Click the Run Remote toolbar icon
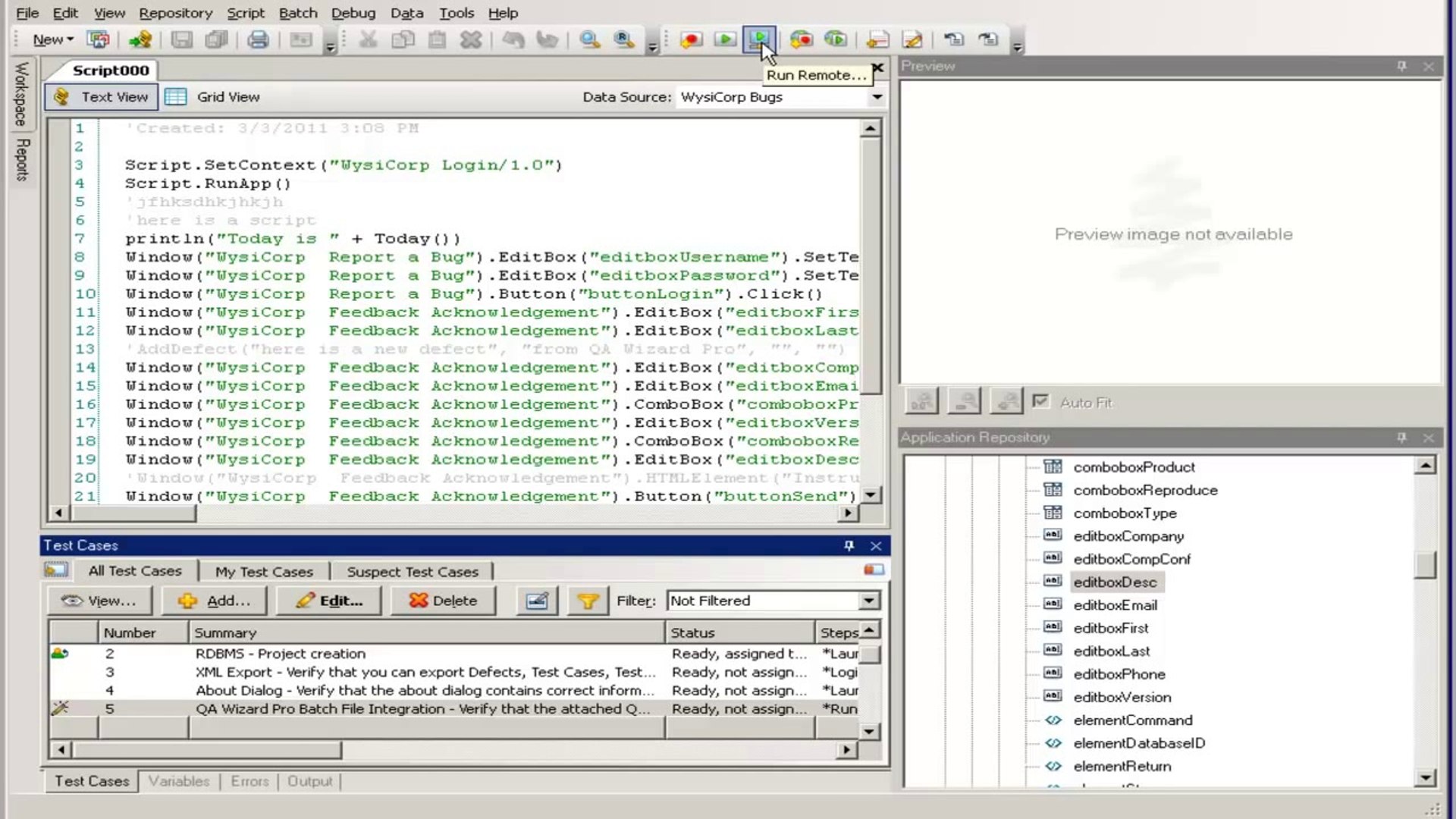 [x=759, y=39]
